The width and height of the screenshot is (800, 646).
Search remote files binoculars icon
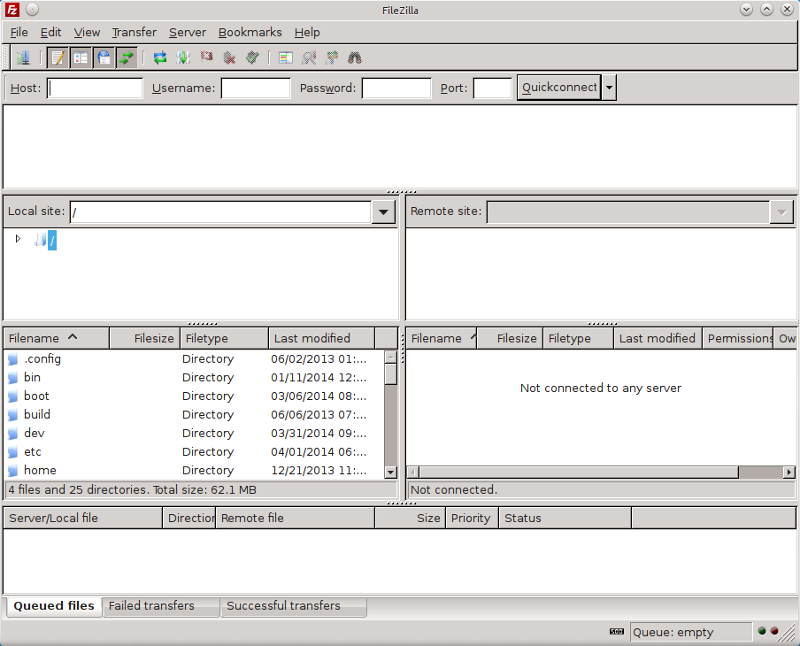coord(355,58)
